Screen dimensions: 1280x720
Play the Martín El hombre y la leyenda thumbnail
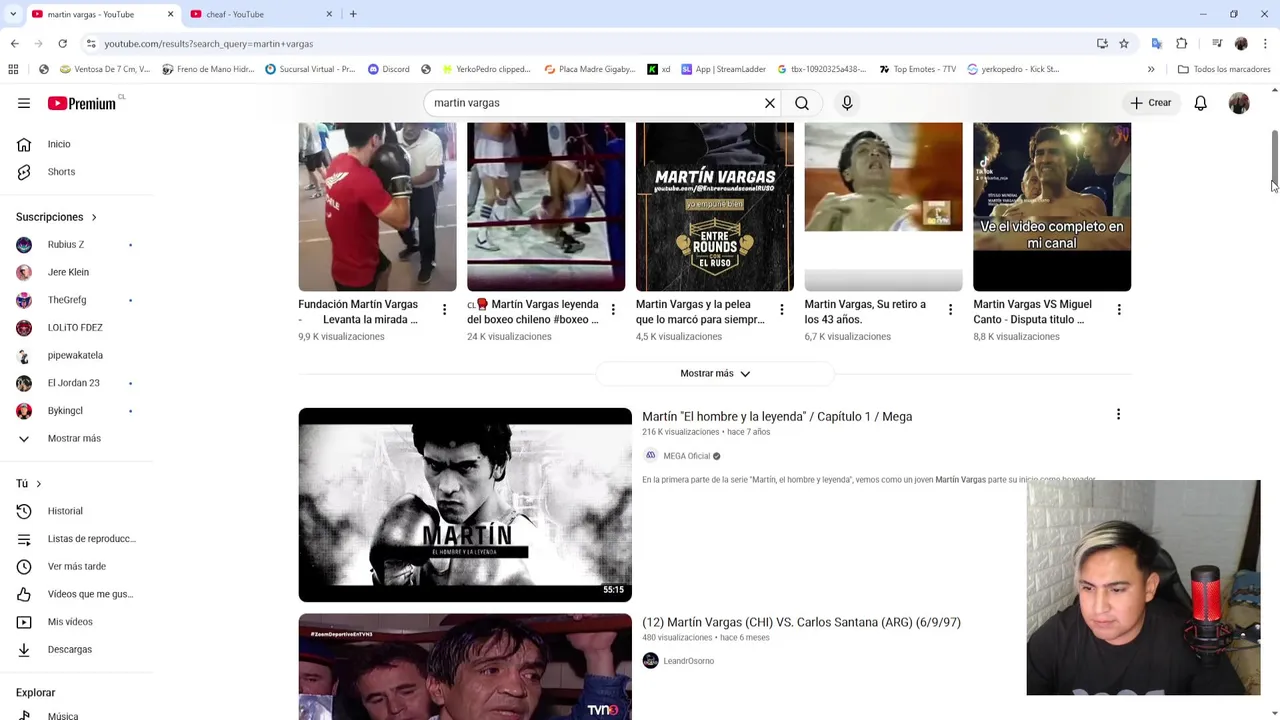465,505
